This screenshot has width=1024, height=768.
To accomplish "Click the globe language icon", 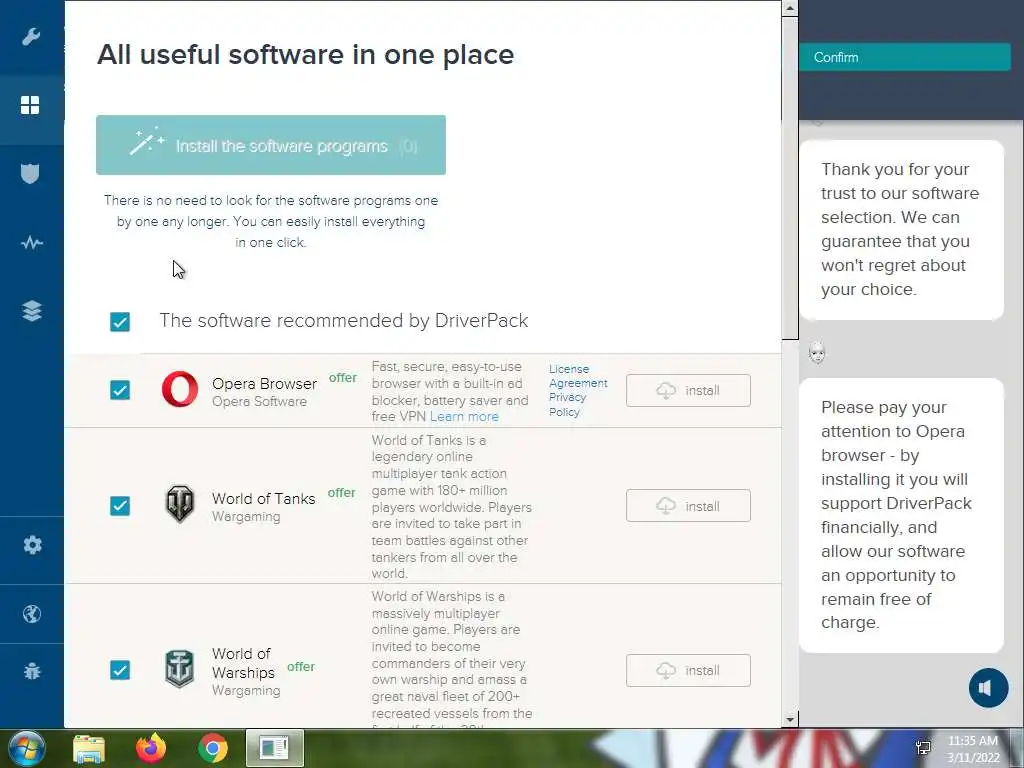I will click(31, 614).
